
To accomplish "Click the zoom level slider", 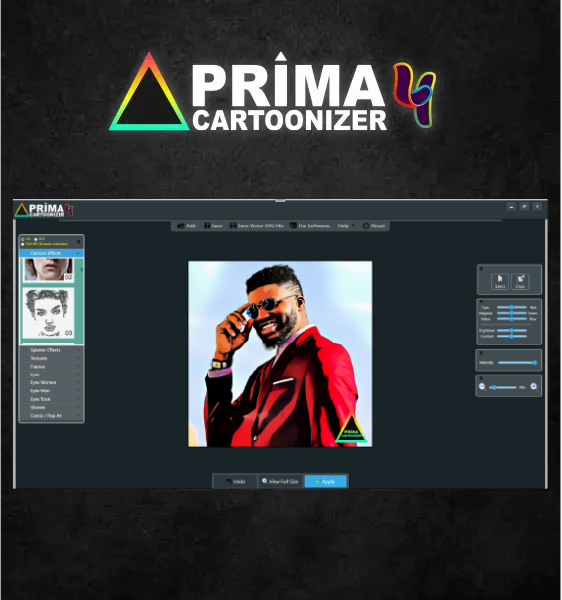I will (x=503, y=387).
